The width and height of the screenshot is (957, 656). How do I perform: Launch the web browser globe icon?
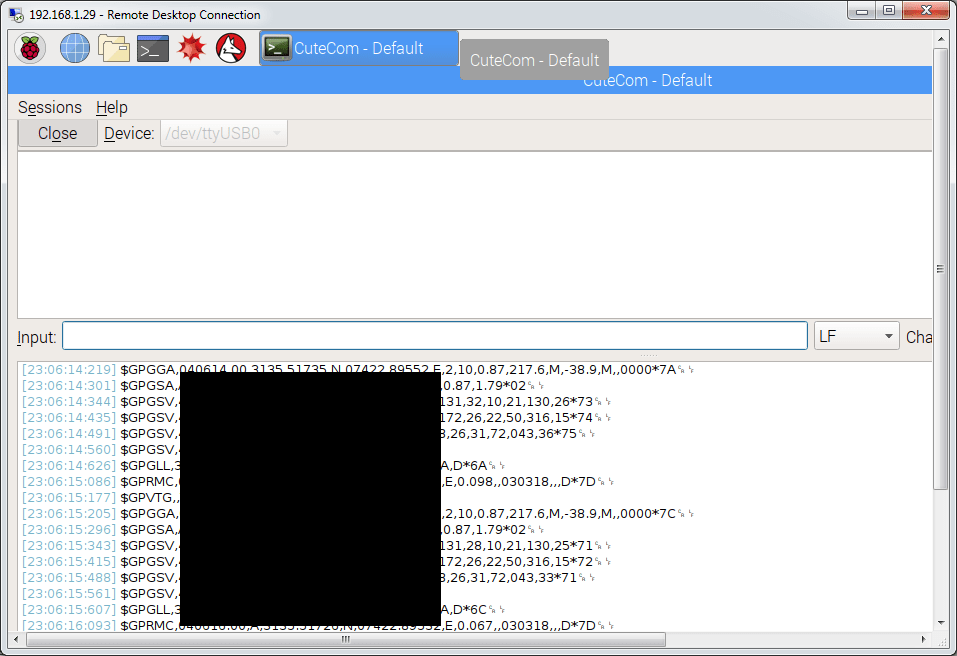point(74,48)
